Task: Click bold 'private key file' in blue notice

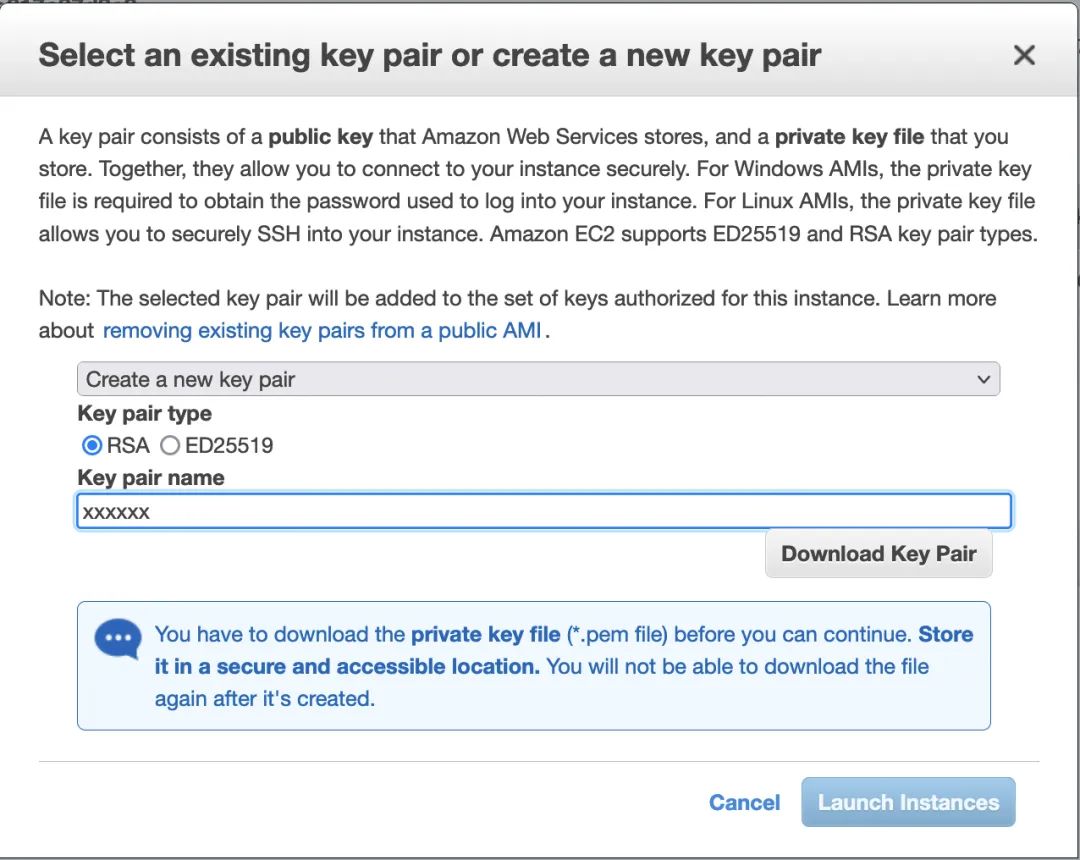Action: (486, 634)
